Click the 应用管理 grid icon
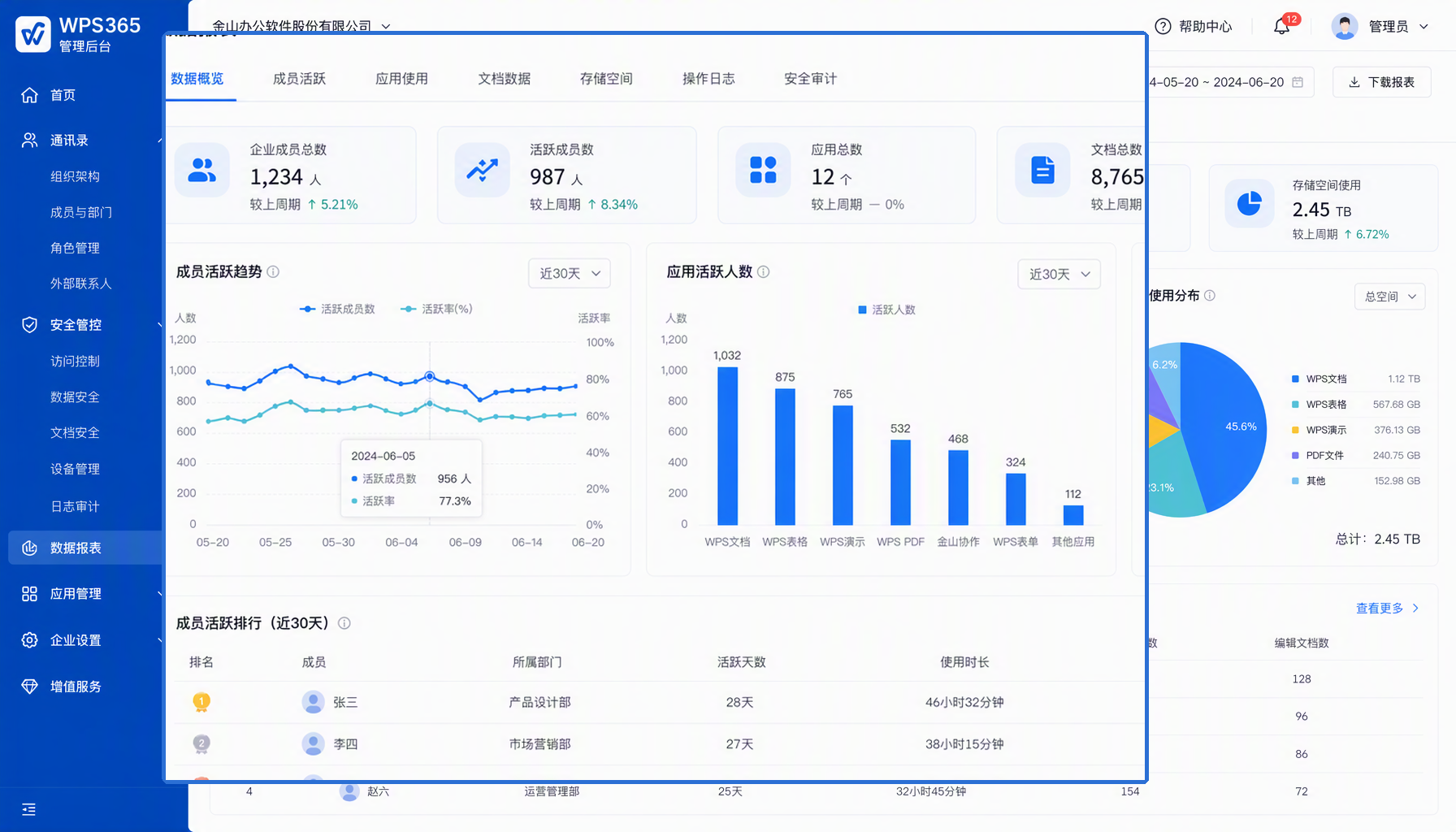This screenshot has width=1456, height=832. (x=29, y=594)
